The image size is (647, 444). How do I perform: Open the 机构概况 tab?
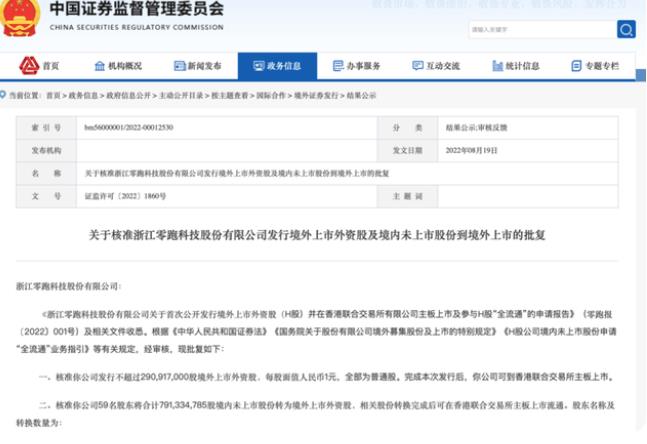[118, 66]
